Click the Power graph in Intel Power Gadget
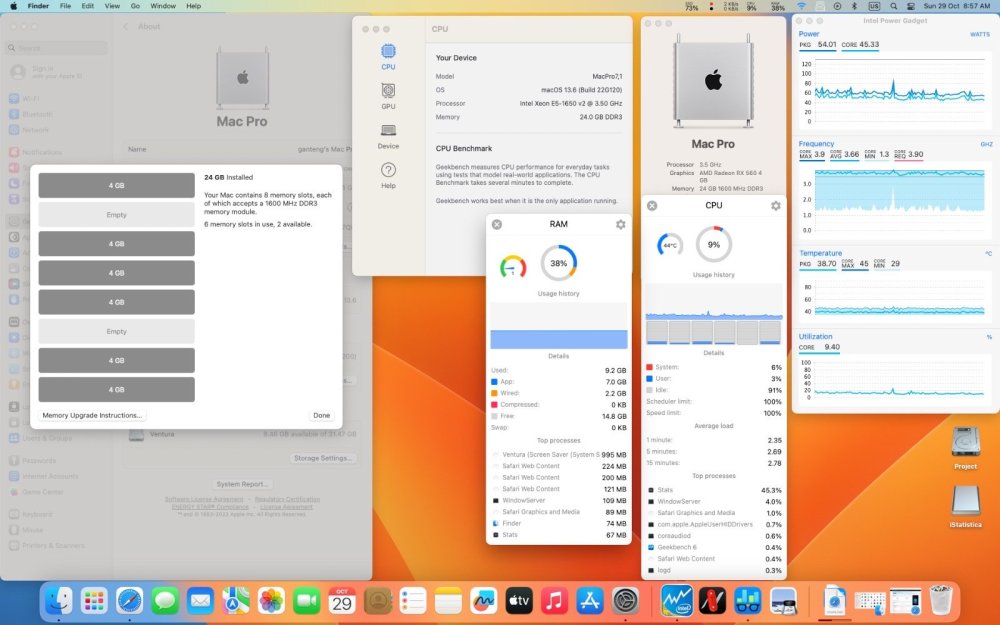Image resolution: width=1000 pixels, height=625 pixels. [899, 92]
